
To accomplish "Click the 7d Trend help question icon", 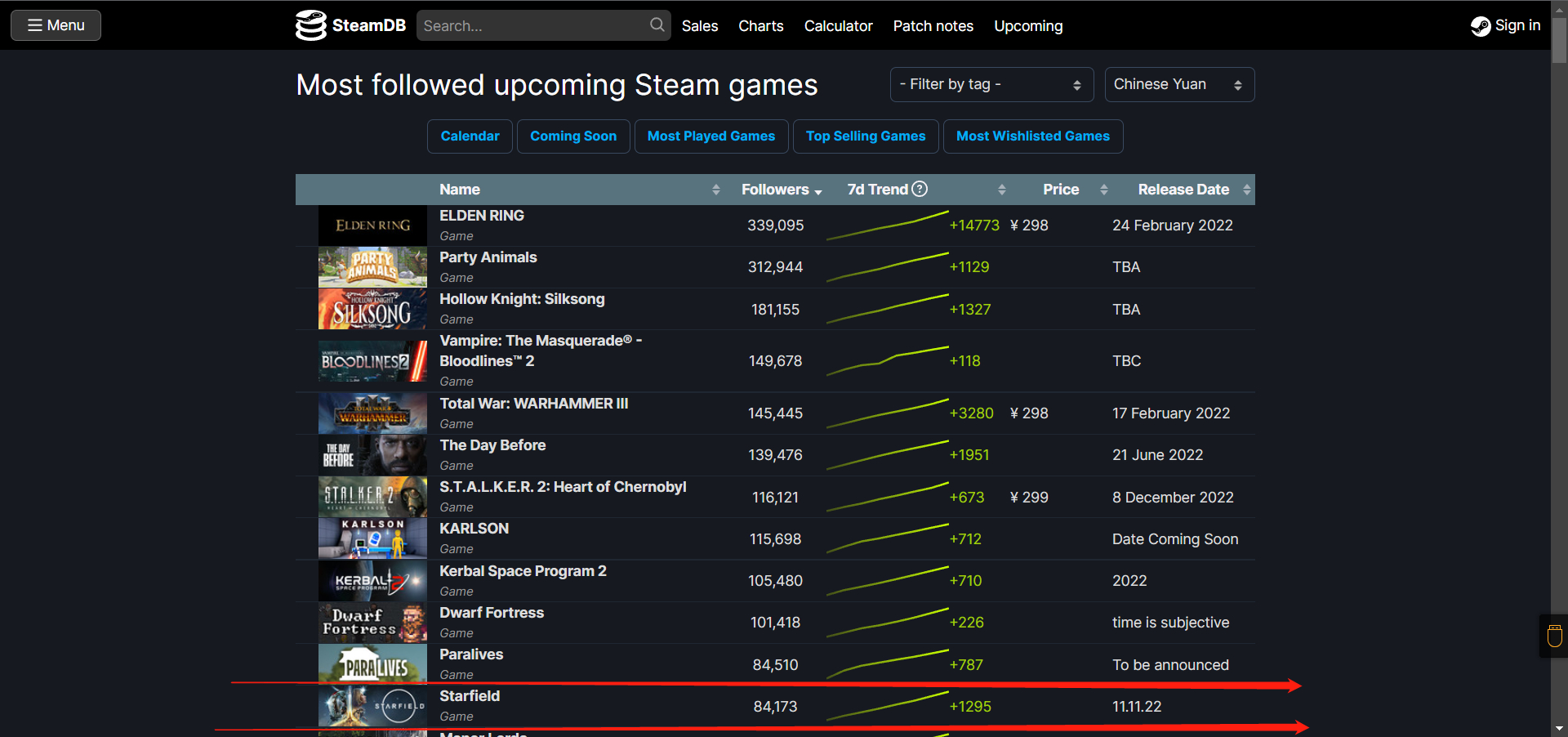I will click(x=920, y=189).
